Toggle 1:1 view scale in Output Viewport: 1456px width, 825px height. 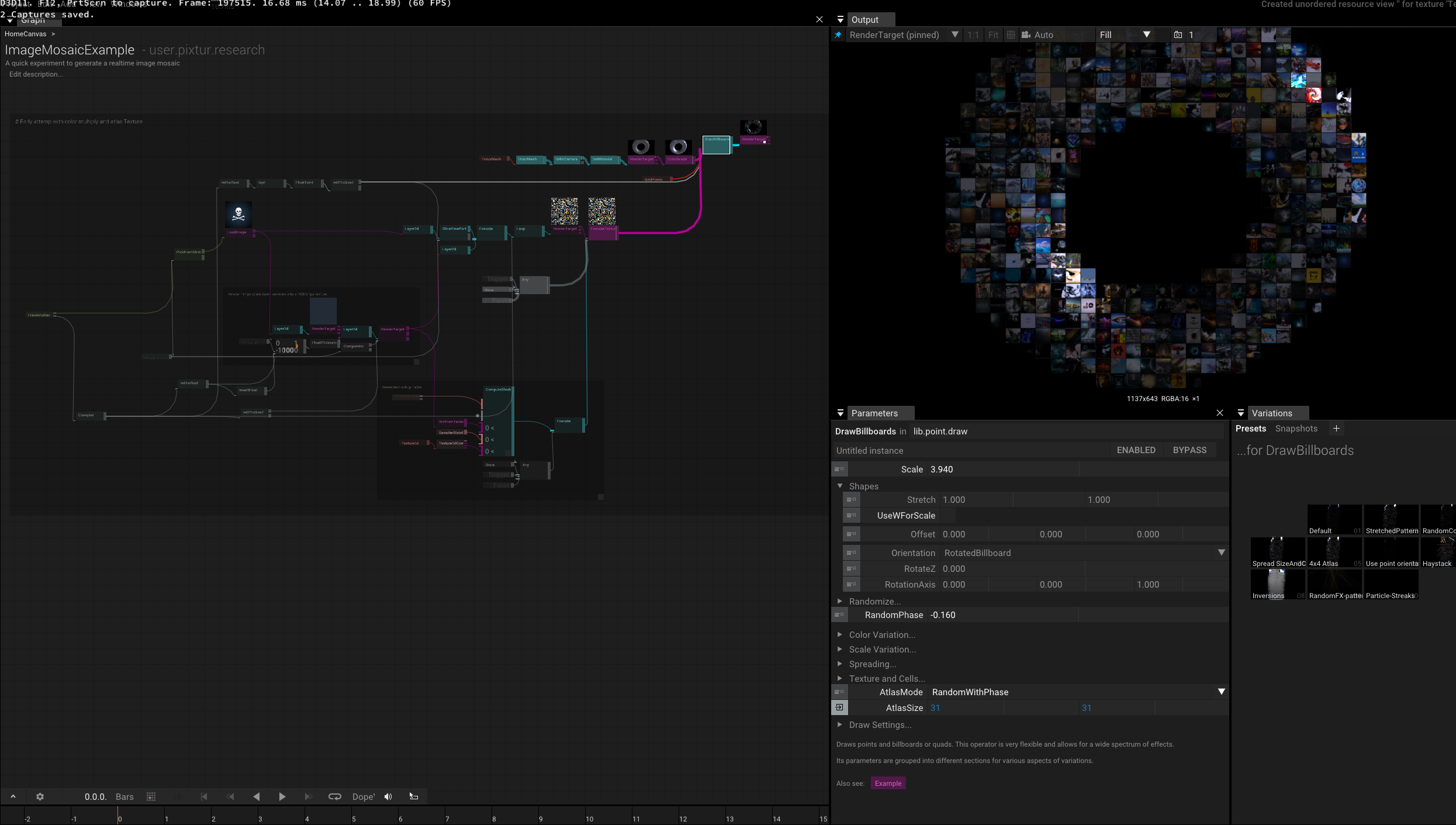[x=973, y=35]
